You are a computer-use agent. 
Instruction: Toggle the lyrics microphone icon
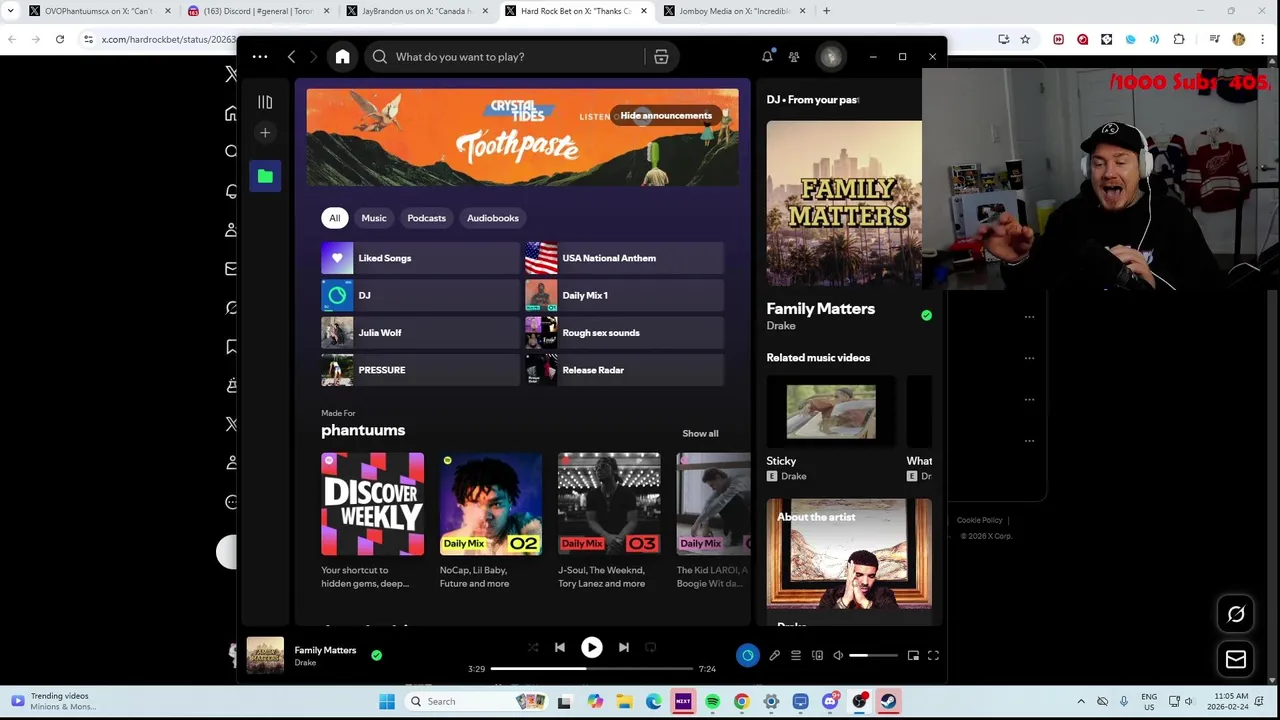coord(774,655)
